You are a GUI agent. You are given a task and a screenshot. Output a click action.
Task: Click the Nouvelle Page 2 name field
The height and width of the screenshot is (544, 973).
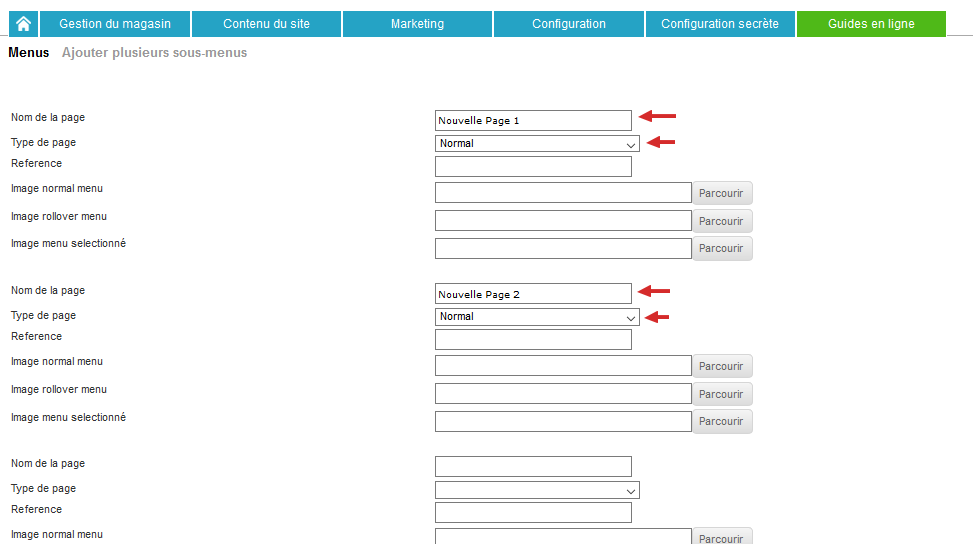[x=533, y=294]
